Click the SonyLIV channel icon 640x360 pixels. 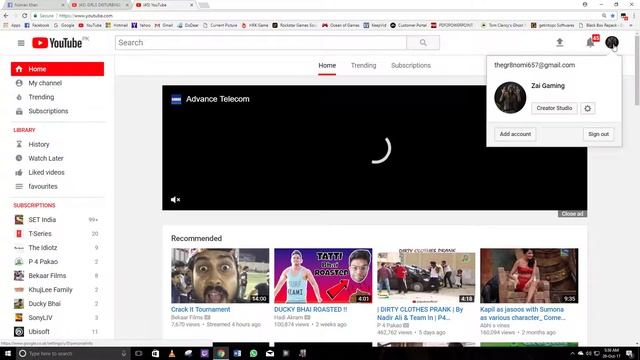pos(19,318)
